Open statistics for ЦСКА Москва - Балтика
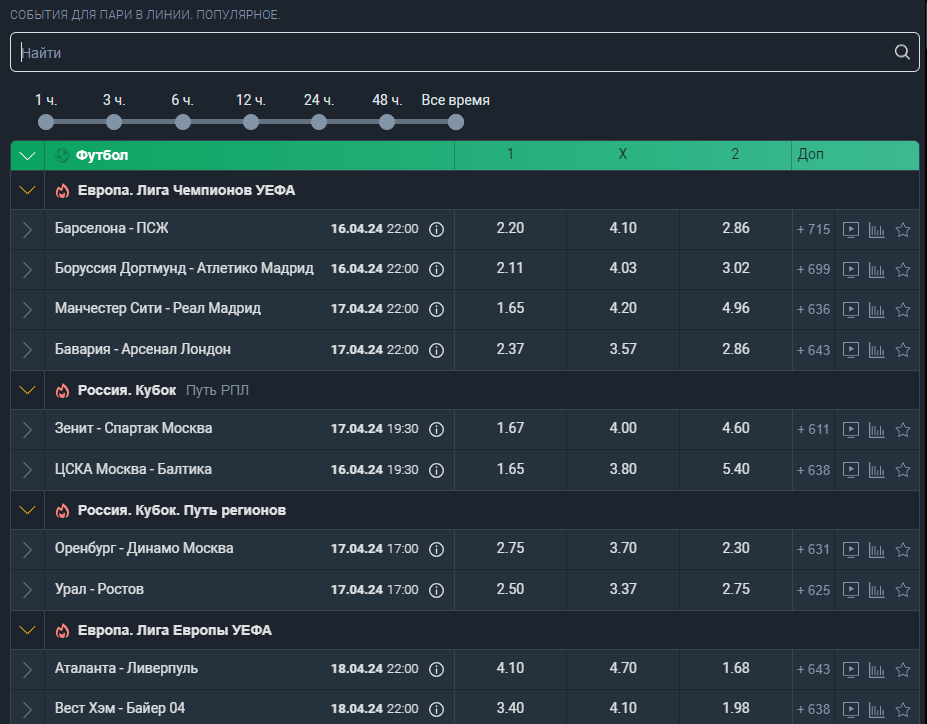Image resolution: width=927 pixels, height=724 pixels. (x=877, y=470)
